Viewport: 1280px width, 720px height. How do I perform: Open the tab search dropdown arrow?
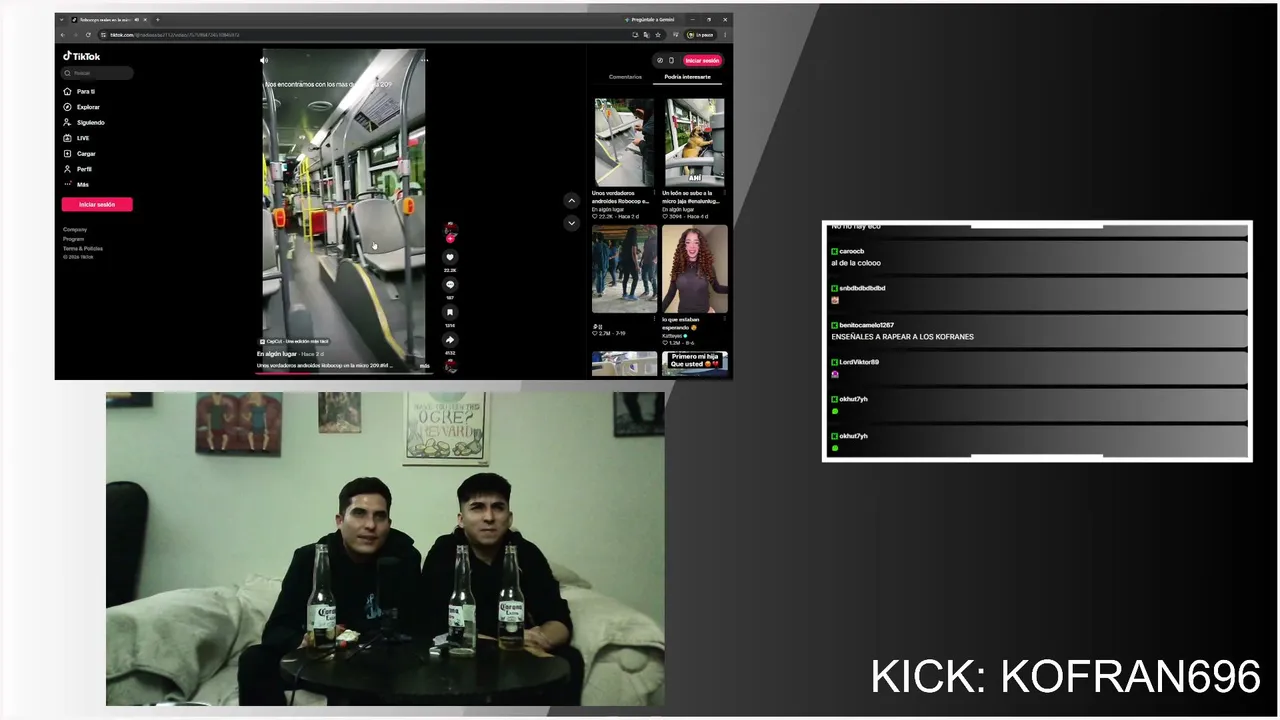(61, 19)
